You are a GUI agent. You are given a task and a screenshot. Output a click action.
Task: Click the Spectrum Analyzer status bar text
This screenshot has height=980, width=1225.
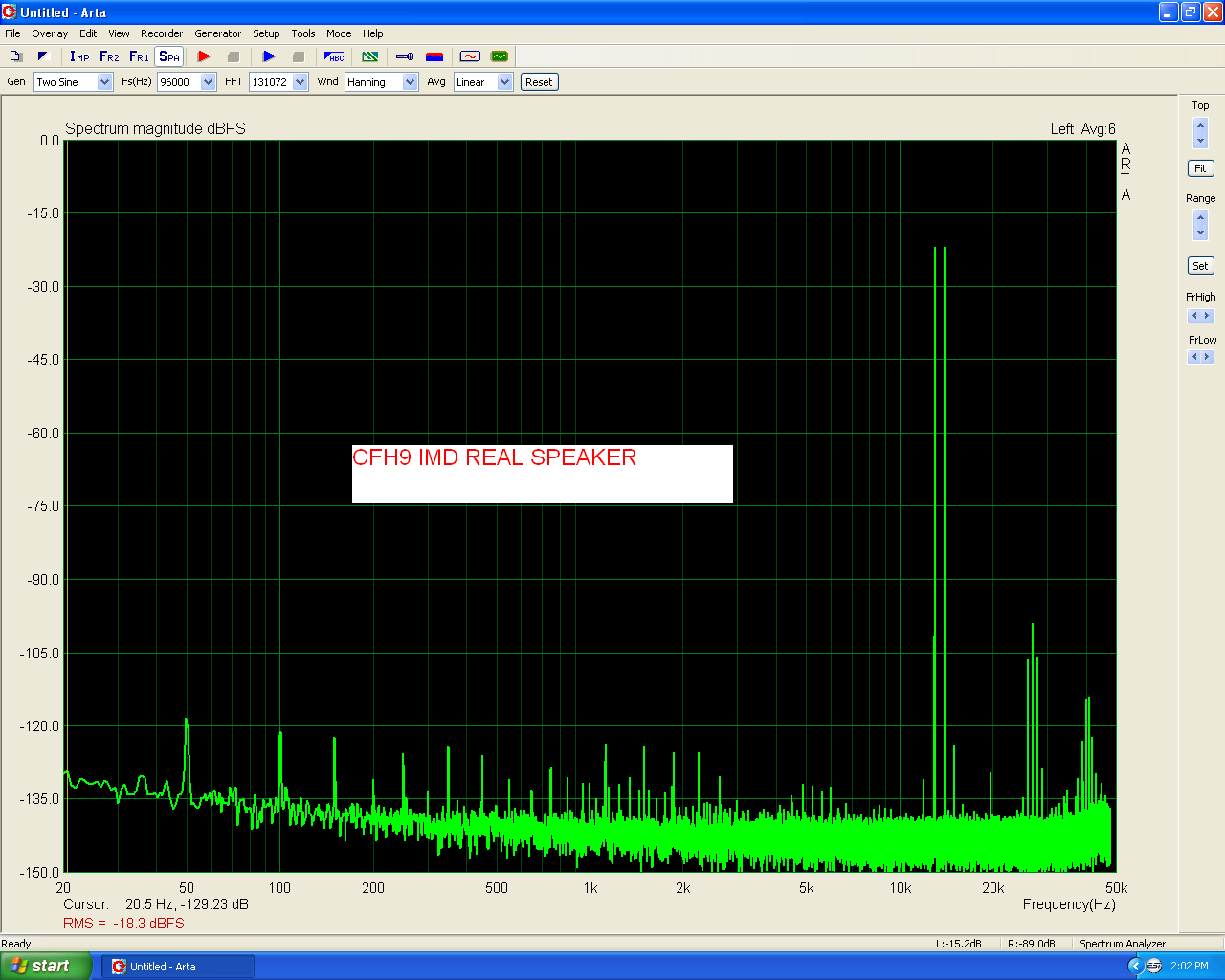[x=1123, y=944]
